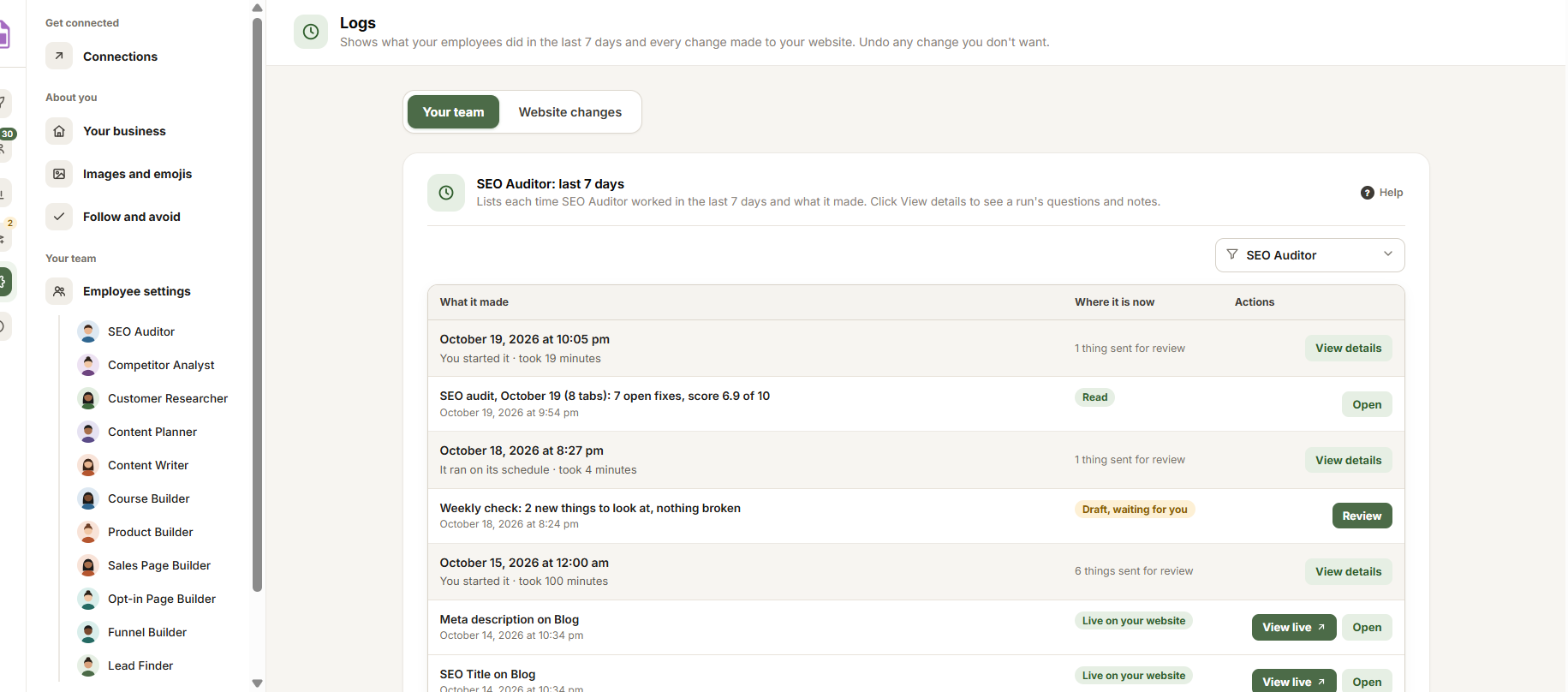Image resolution: width=1568 pixels, height=692 pixels.
Task: Click the Opt-in Page Builder avatar
Action: (88, 599)
